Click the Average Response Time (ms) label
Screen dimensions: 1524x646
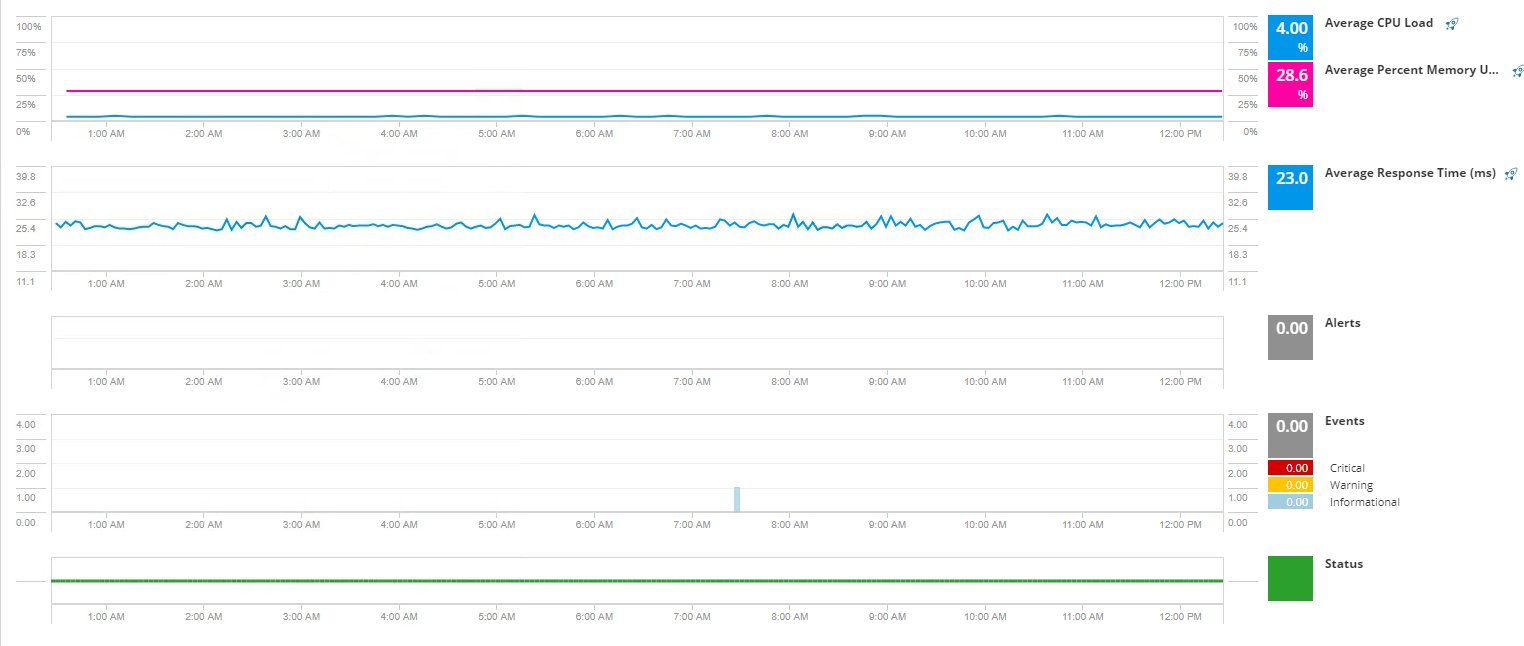[x=1410, y=173]
